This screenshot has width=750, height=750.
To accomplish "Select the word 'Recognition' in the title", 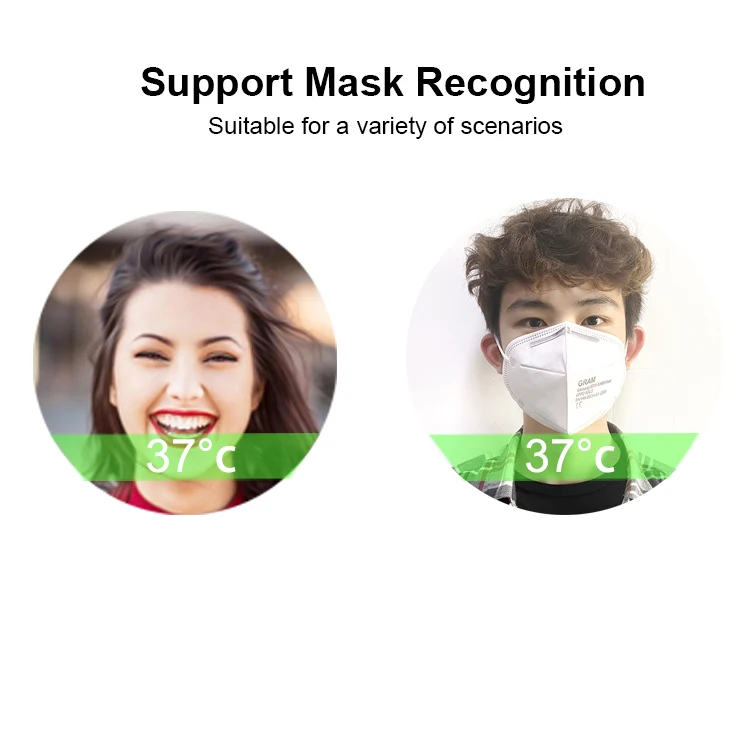I will point(531,83).
